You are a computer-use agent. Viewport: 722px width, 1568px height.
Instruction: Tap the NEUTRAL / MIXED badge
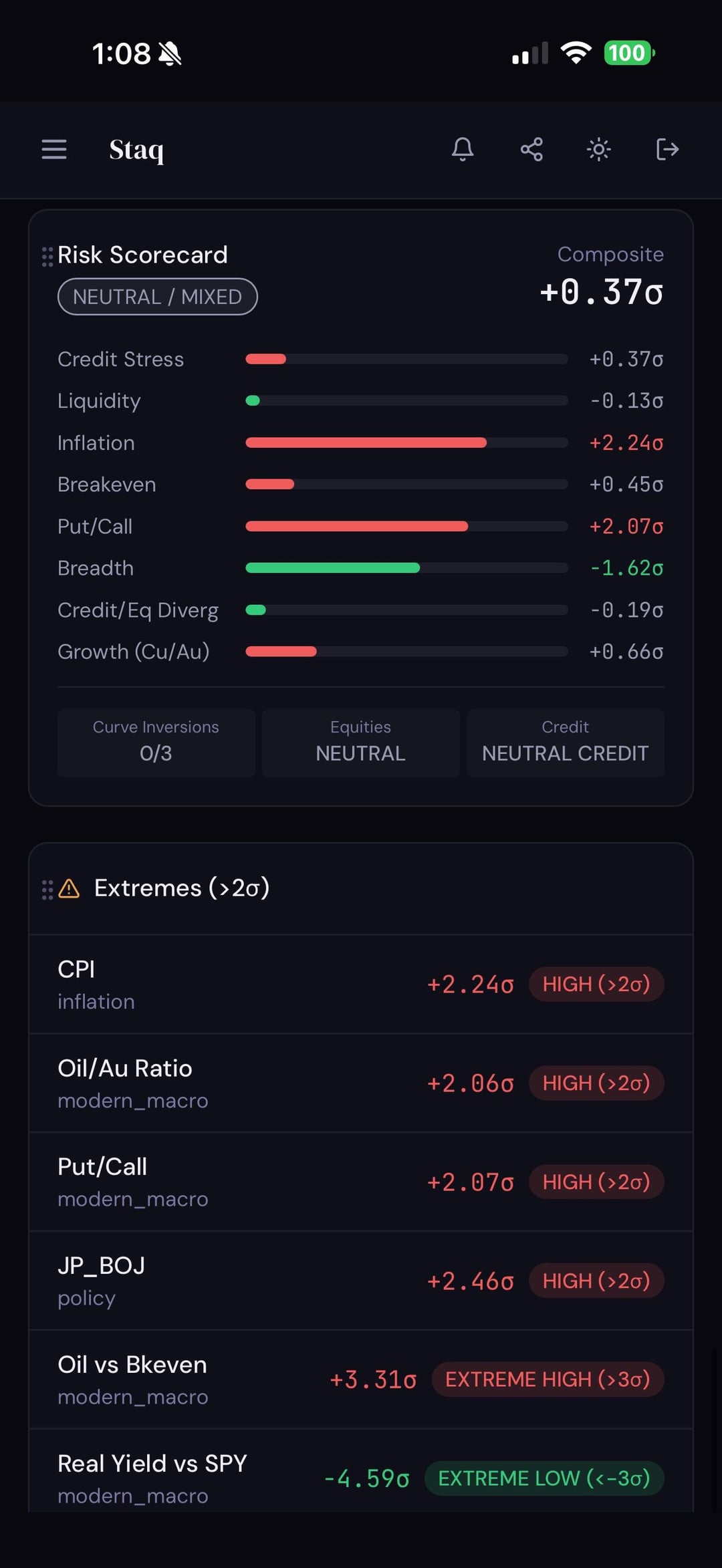[x=158, y=297]
